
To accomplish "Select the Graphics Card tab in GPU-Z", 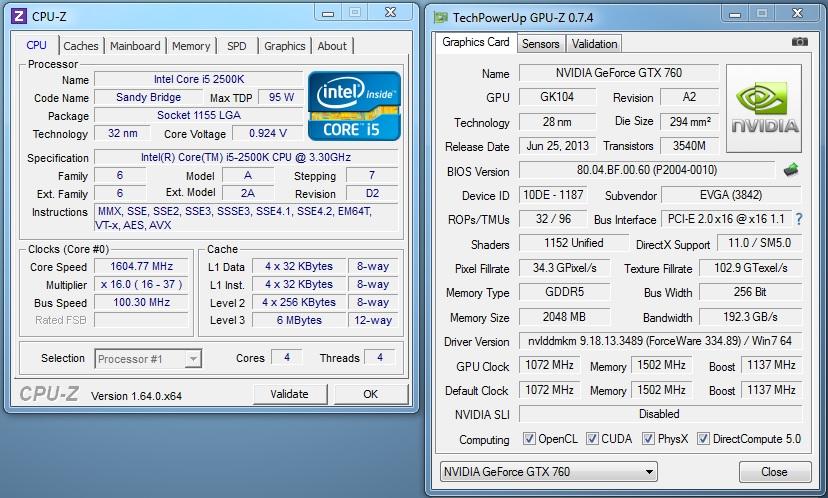I will (476, 42).
